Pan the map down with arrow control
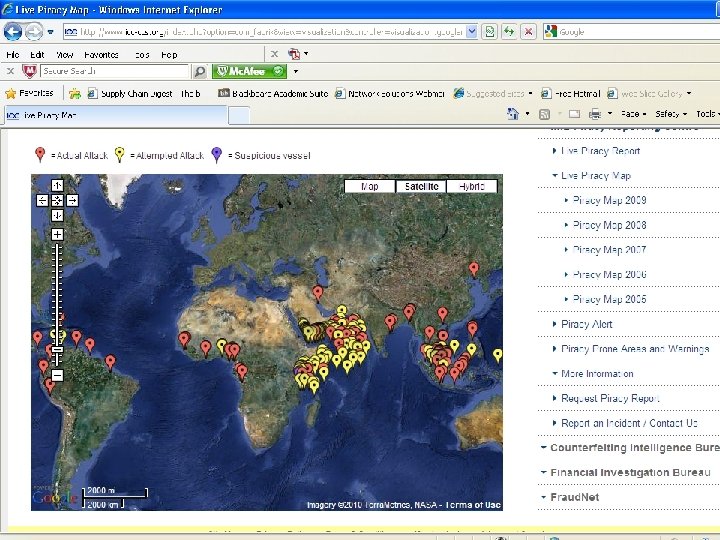The height and width of the screenshot is (540, 720). [x=57, y=215]
